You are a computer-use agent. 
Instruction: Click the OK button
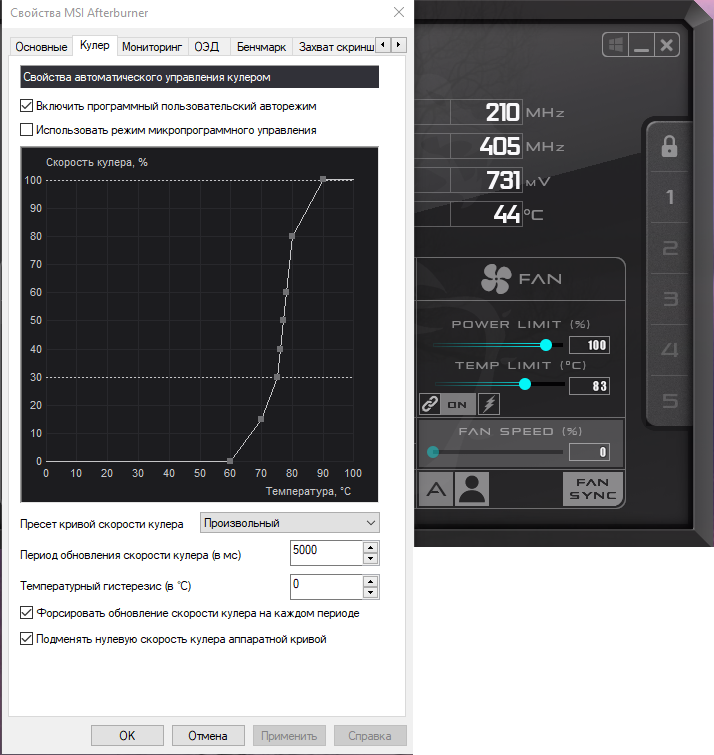[127, 735]
